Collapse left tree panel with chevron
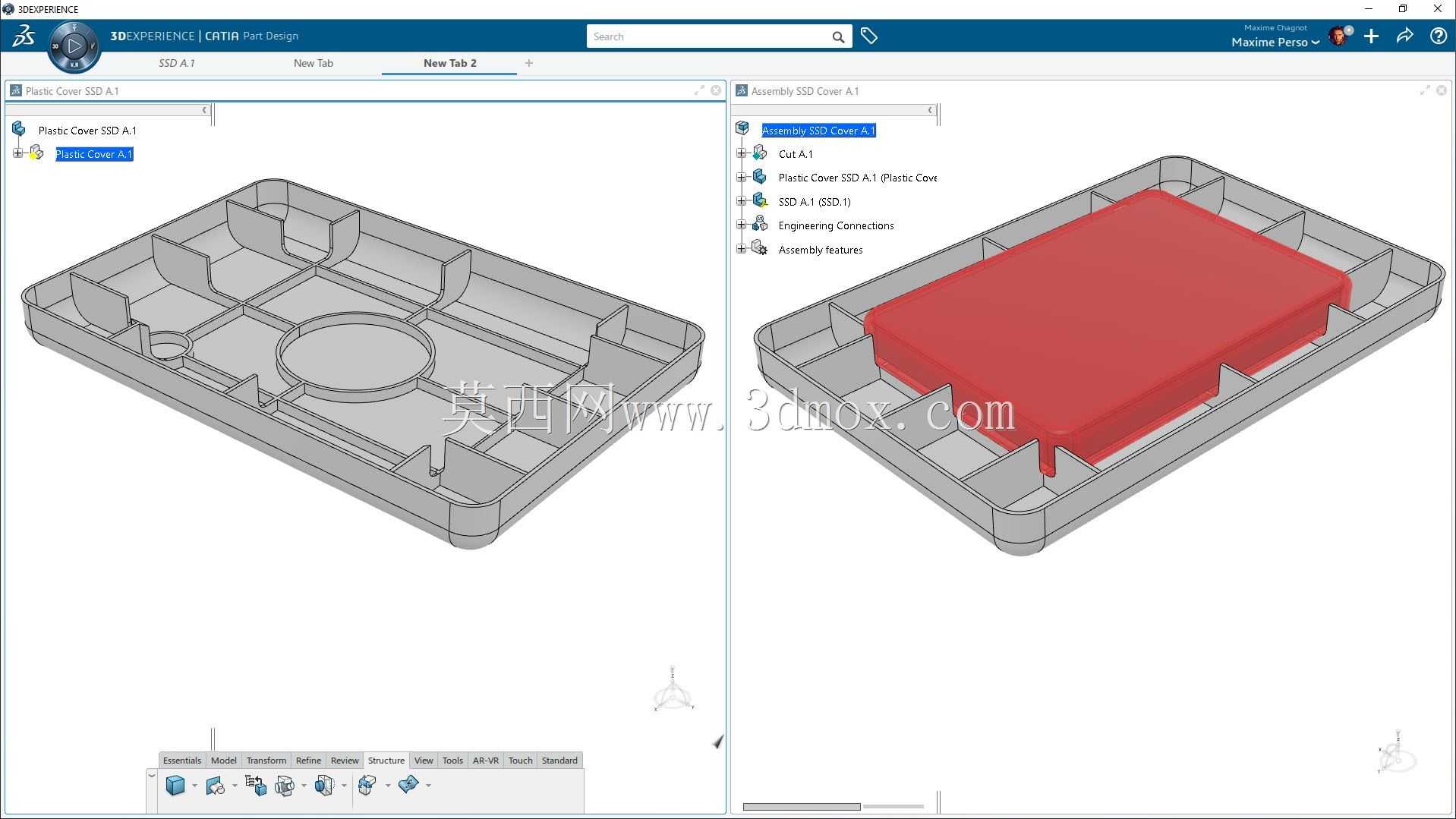1456x819 pixels. [204, 110]
